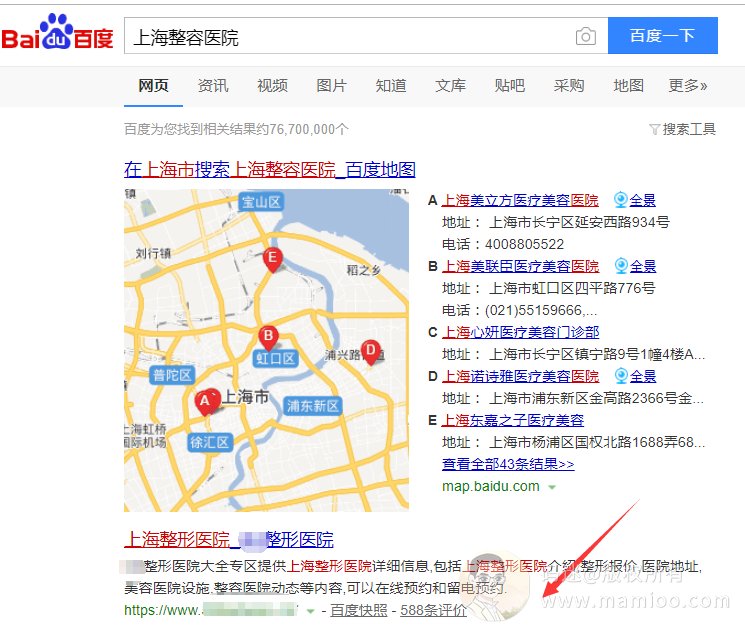Viewport: 745px width, 628px height.
Task: Open 588条评价 reviews link
Action: [433, 610]
